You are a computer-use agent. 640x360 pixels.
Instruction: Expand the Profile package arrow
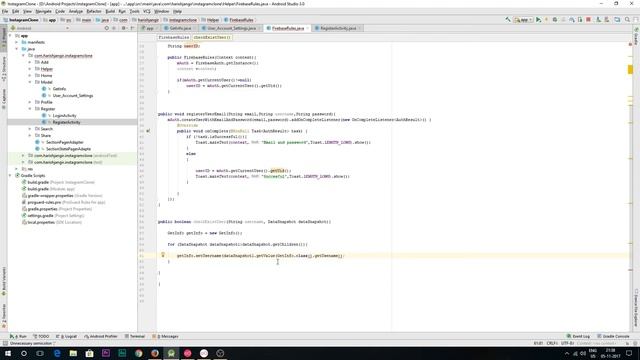(30, 102)
